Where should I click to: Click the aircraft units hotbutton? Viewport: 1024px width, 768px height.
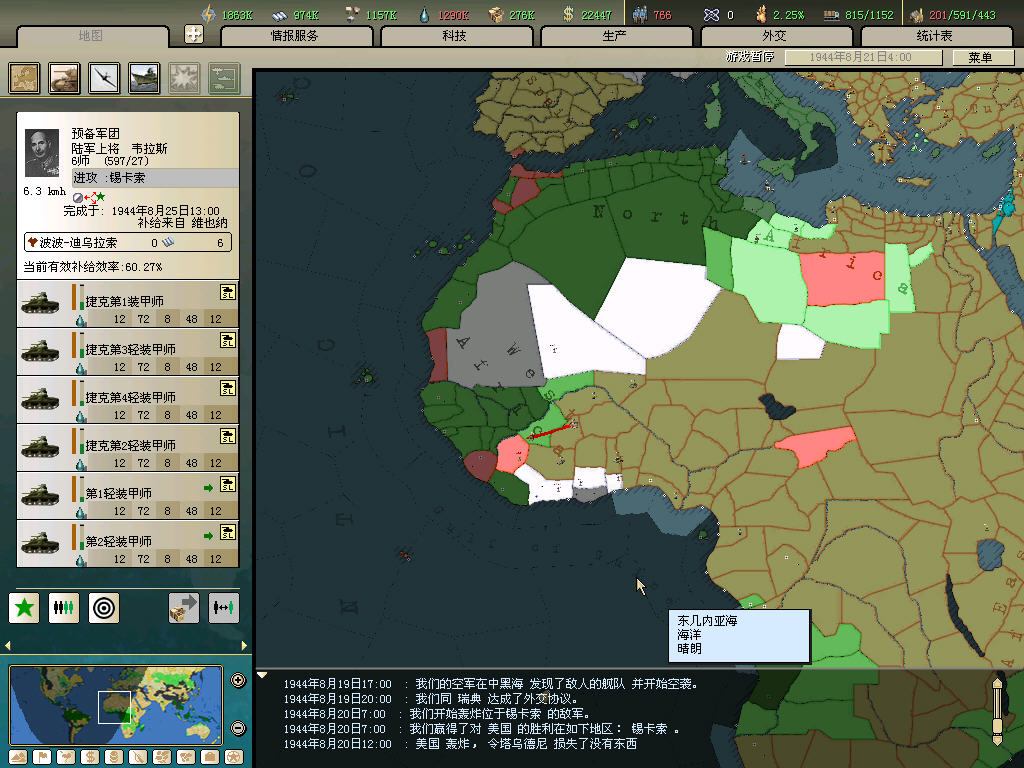104,78
